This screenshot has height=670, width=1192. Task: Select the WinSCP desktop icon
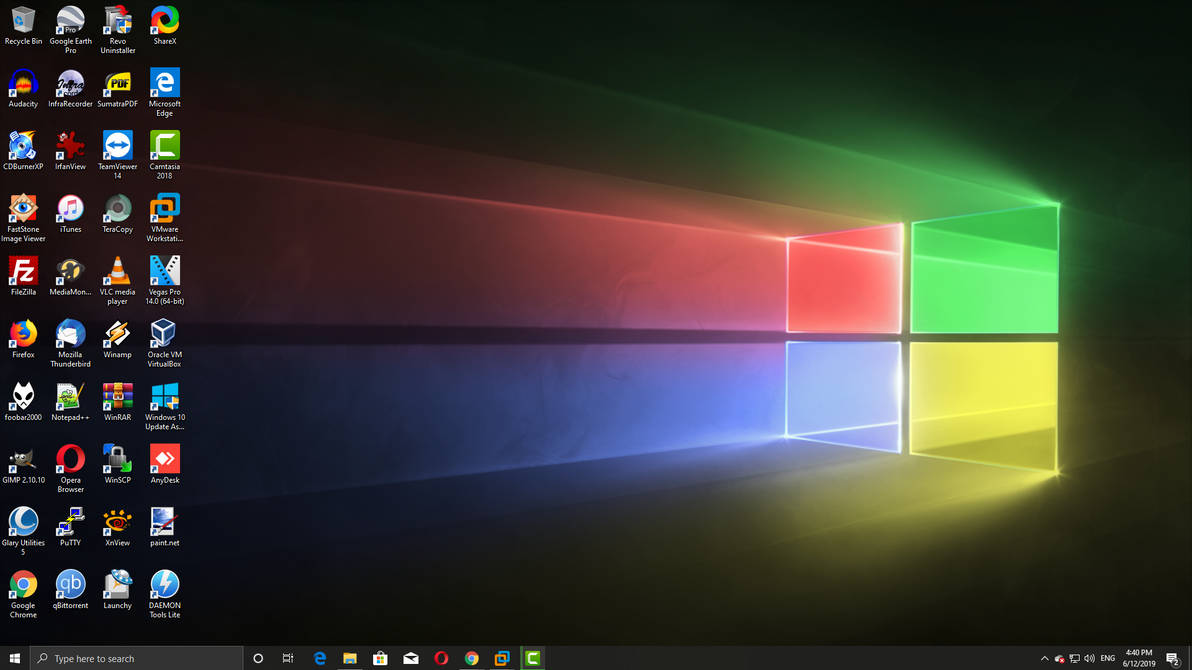click(x=118, y=465)
